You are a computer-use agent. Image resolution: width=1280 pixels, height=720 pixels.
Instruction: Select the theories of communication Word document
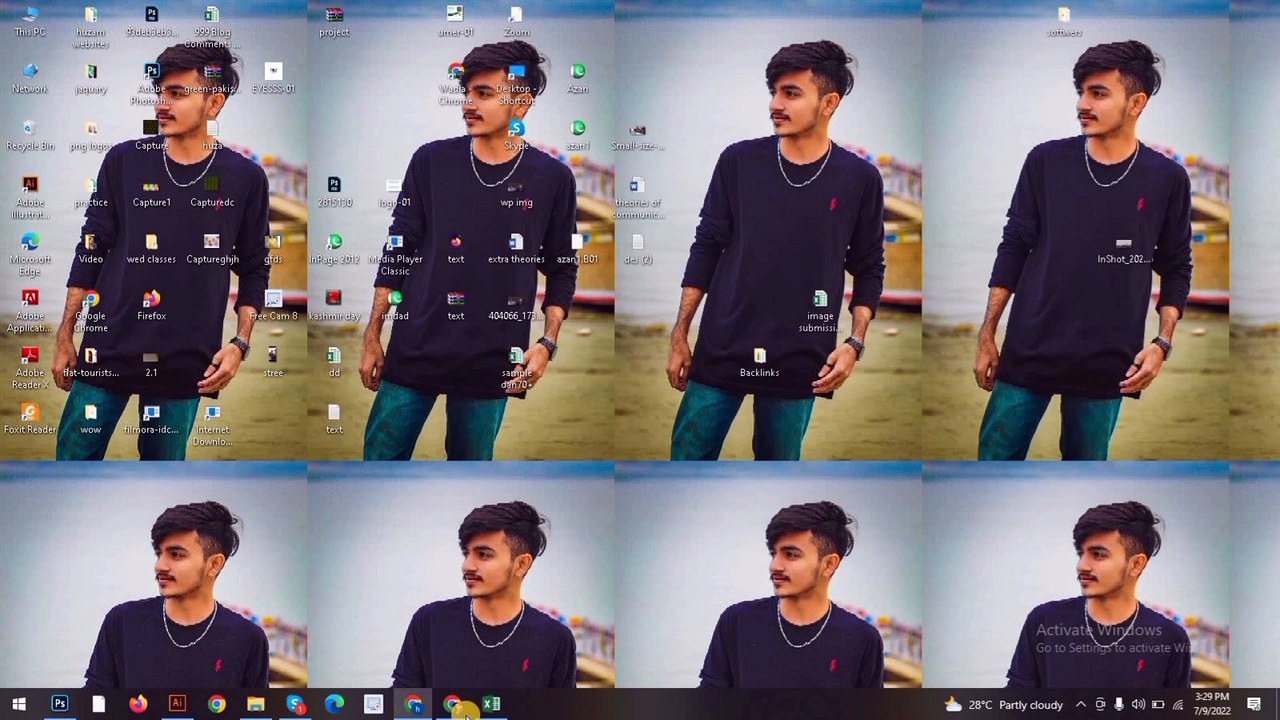coord(638,198)
